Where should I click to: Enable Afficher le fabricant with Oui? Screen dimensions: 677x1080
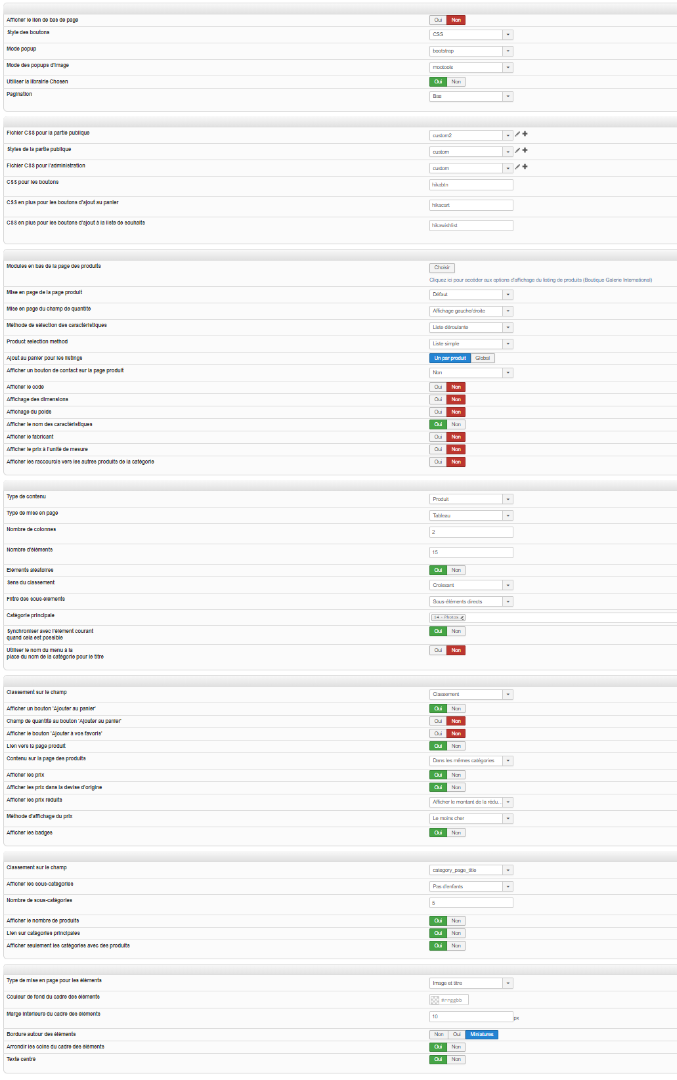tap(438, 437)
